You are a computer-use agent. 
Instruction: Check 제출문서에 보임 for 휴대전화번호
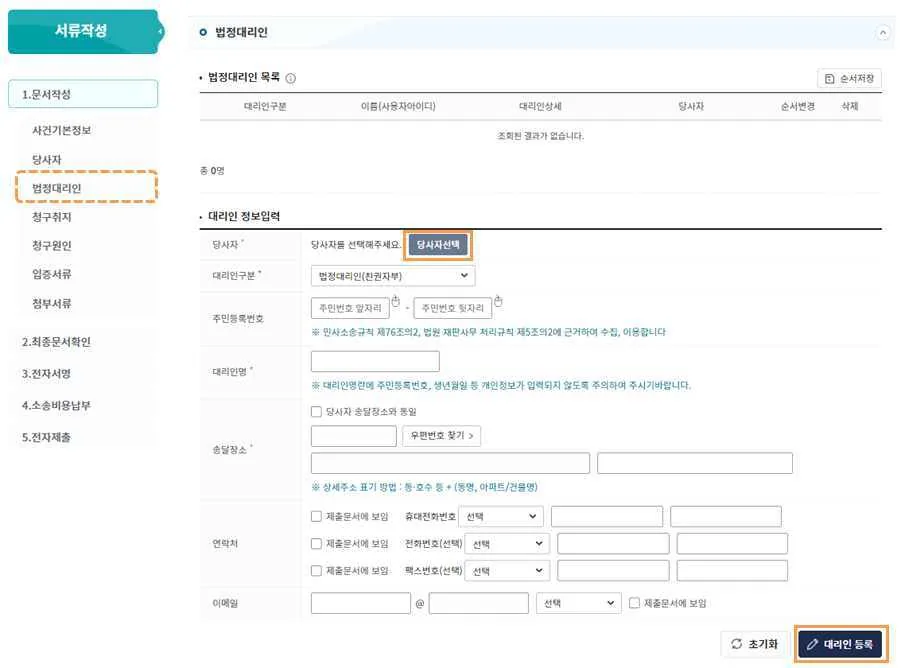316,516
